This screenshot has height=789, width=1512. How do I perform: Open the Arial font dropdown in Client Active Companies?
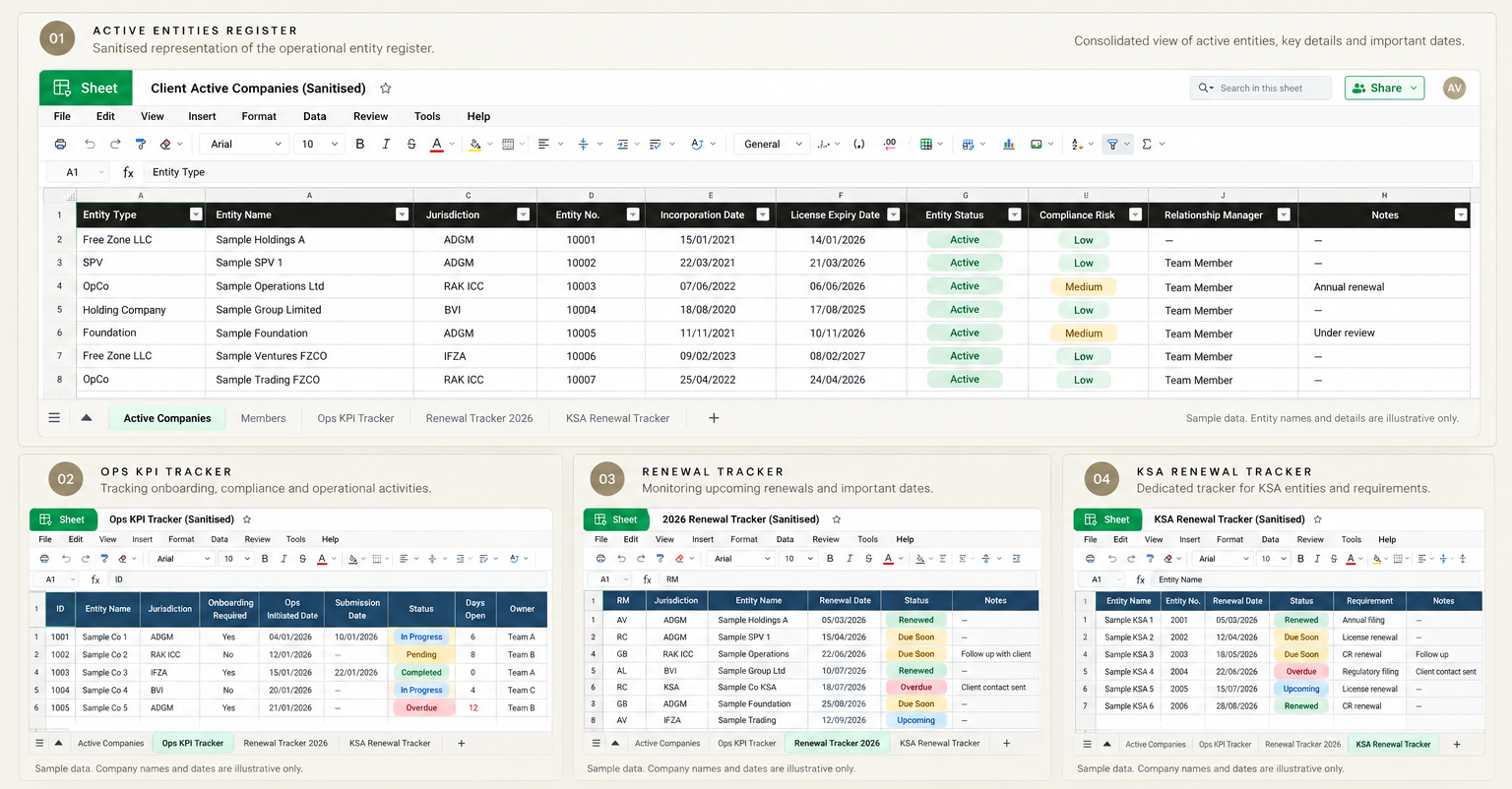pos(246,144)
